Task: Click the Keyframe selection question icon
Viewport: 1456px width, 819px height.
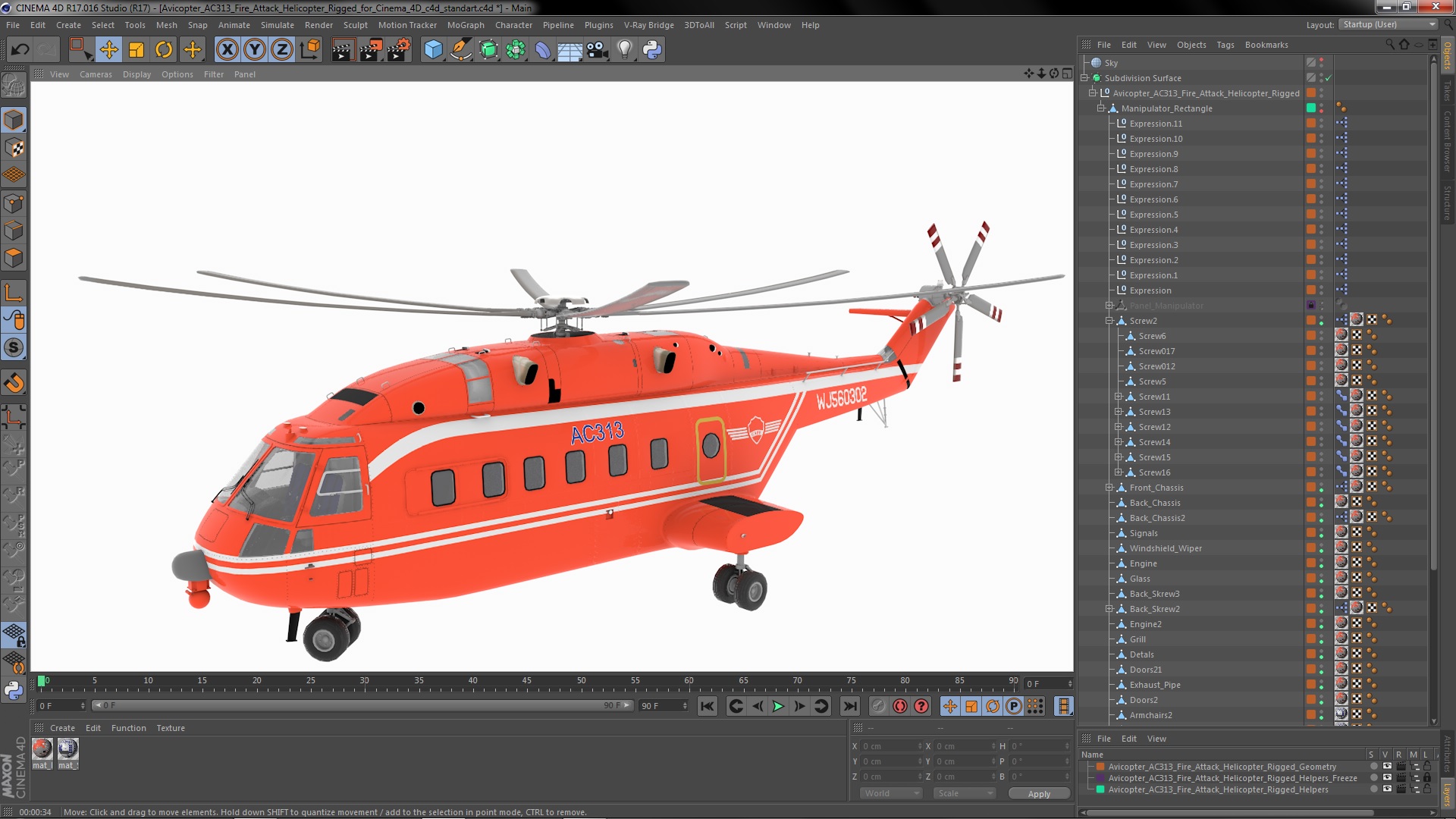Action: click(921, 706)
